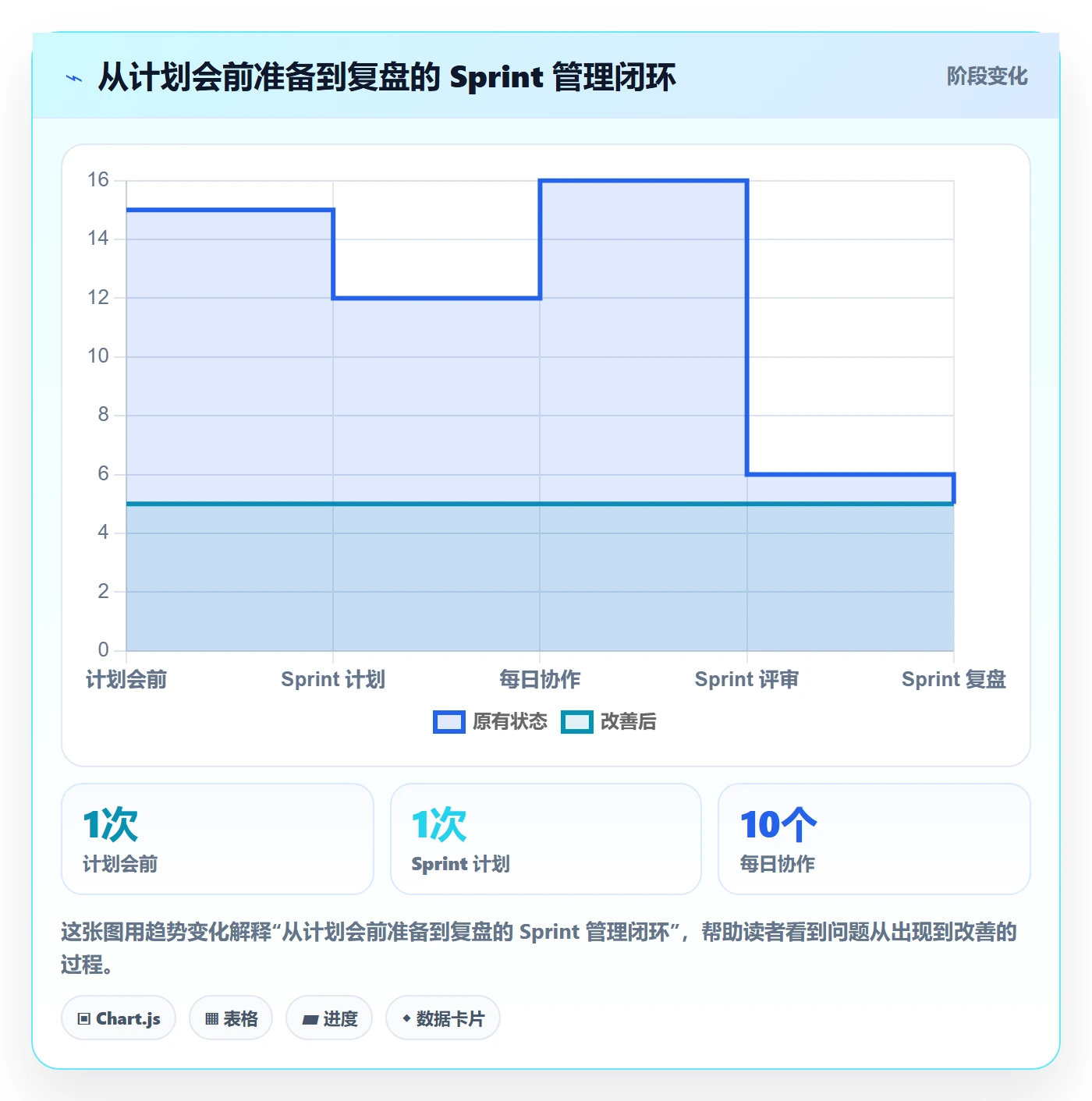Screen dimensions: 1092x1101
Task: Click the 每日协作 axis label
Action: (540, 680)
